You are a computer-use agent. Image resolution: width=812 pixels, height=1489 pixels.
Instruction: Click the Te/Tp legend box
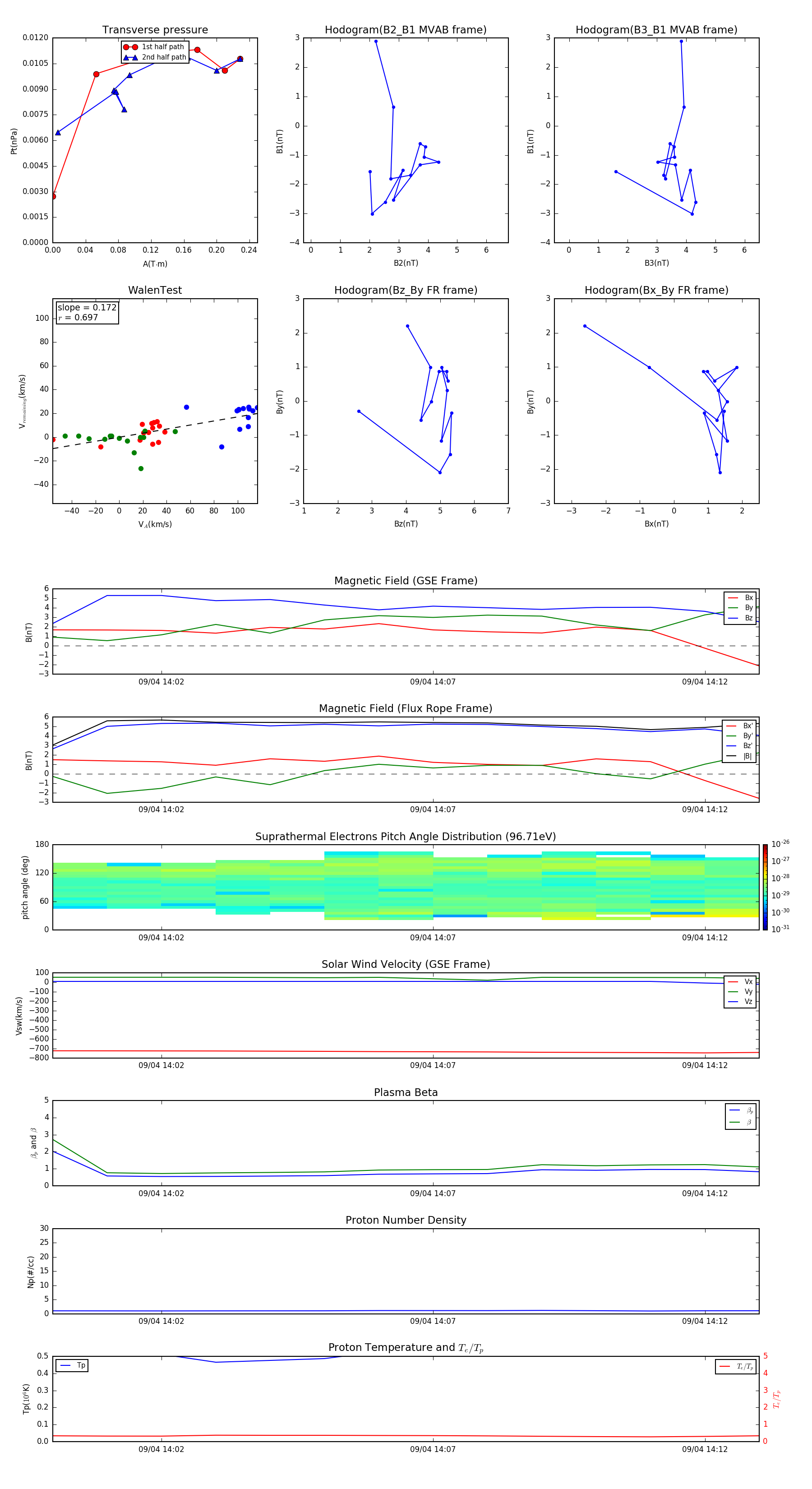coord(735,1366)
